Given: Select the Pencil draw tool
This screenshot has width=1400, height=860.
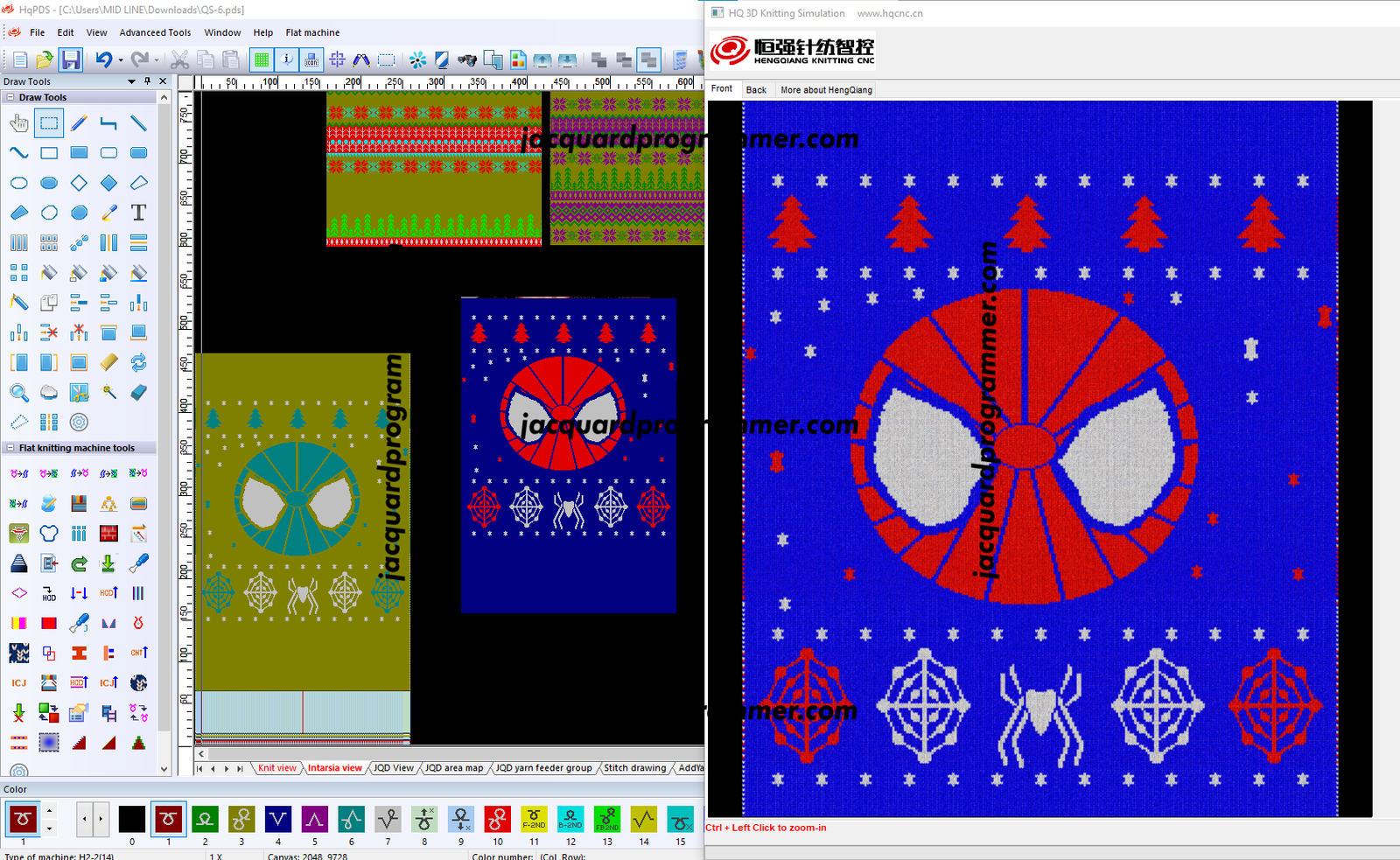Looking at the screenshot, I should 79,123.
